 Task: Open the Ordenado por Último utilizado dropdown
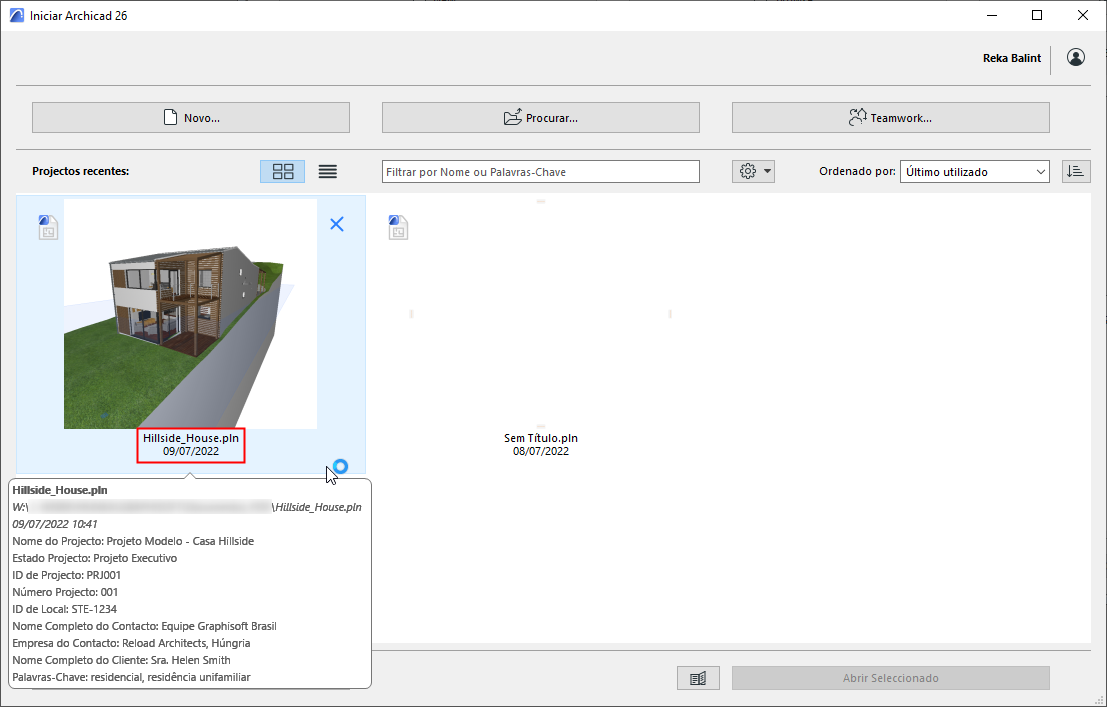974,172
